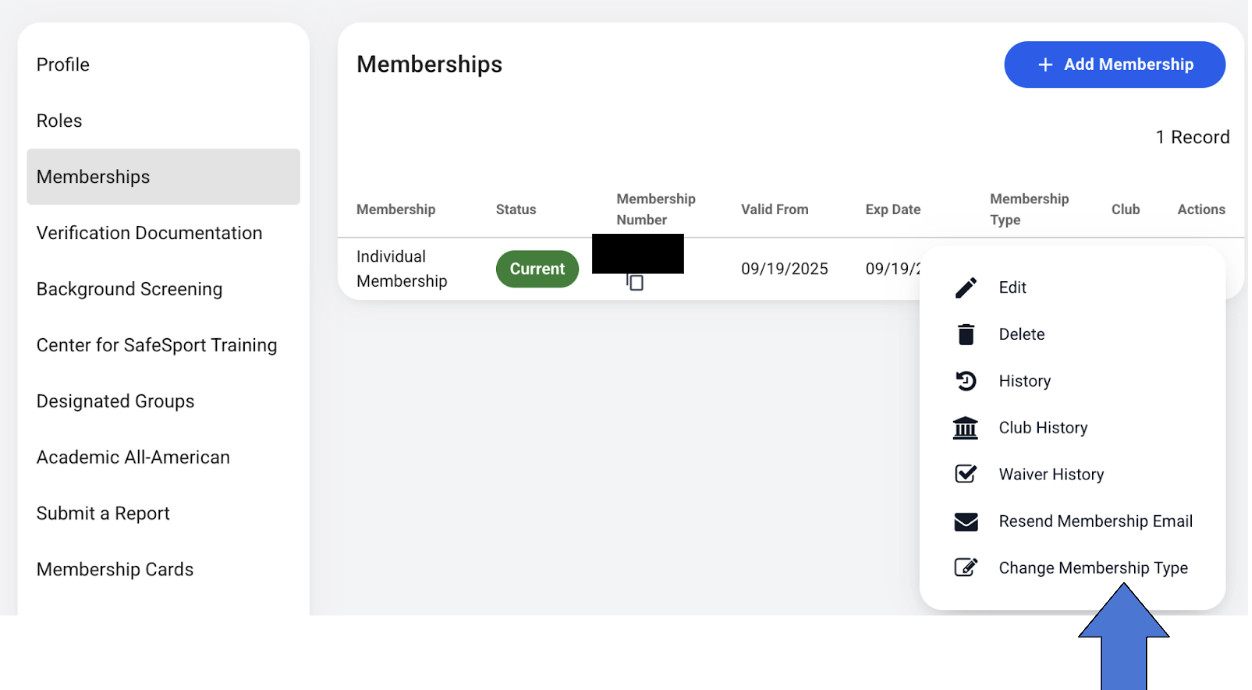Click the Change Membership Type edit icon
Image resolution: width=1252 pixels, height=690 pixels.
[966, 568]
